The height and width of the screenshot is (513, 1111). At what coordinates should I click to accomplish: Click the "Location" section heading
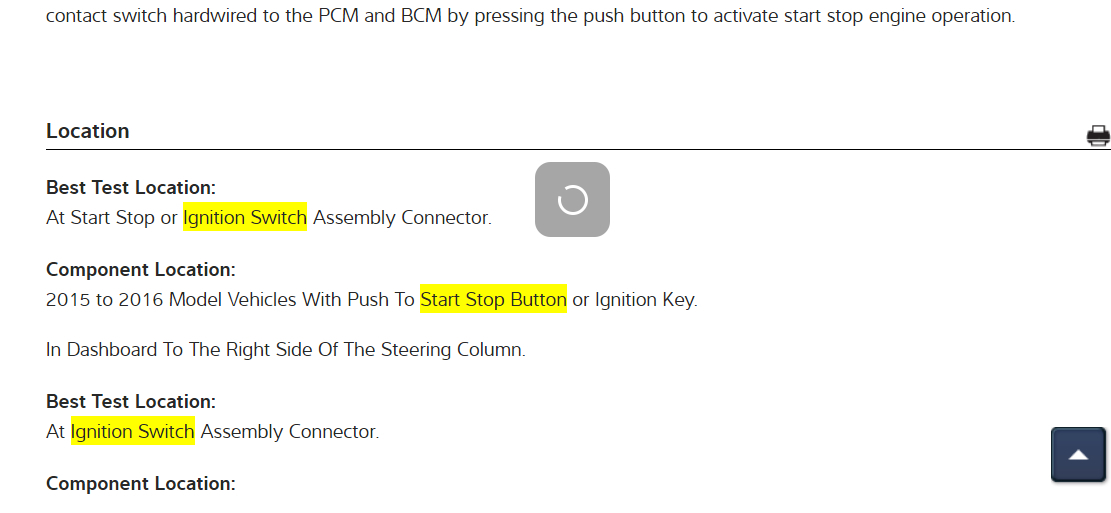click(x=88, y=131)
